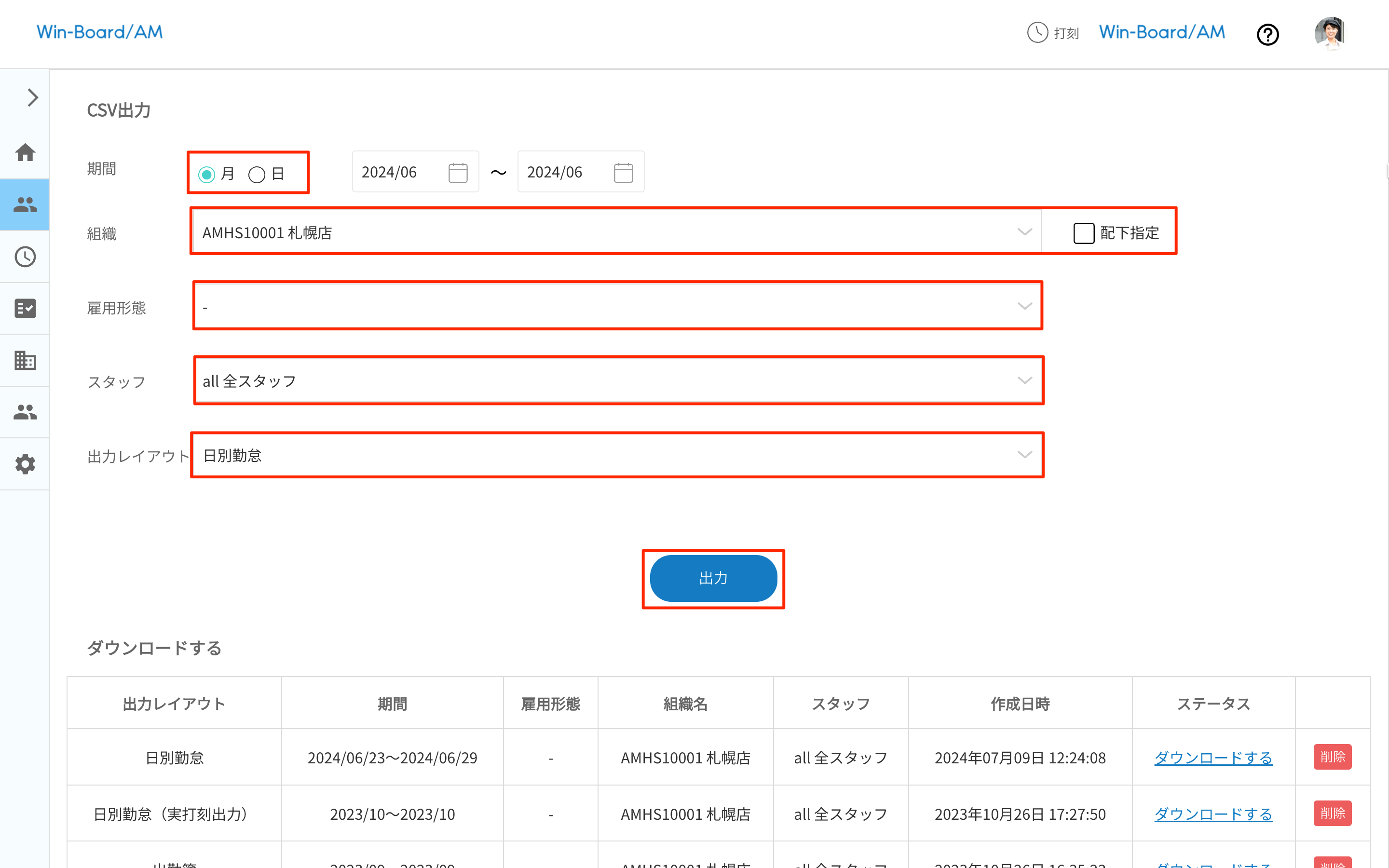Open the 雇用形態 dropdown
1389x868 pixels.
pos(618,306)
